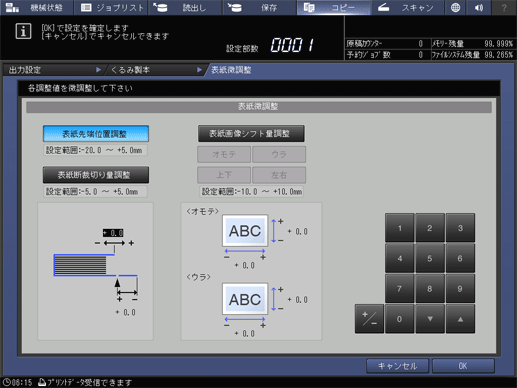Image resolution: width=517 pixels, height=388 pixels.
Task: Choose the 左右 horizontal shift option
Action: coord(279,175)
